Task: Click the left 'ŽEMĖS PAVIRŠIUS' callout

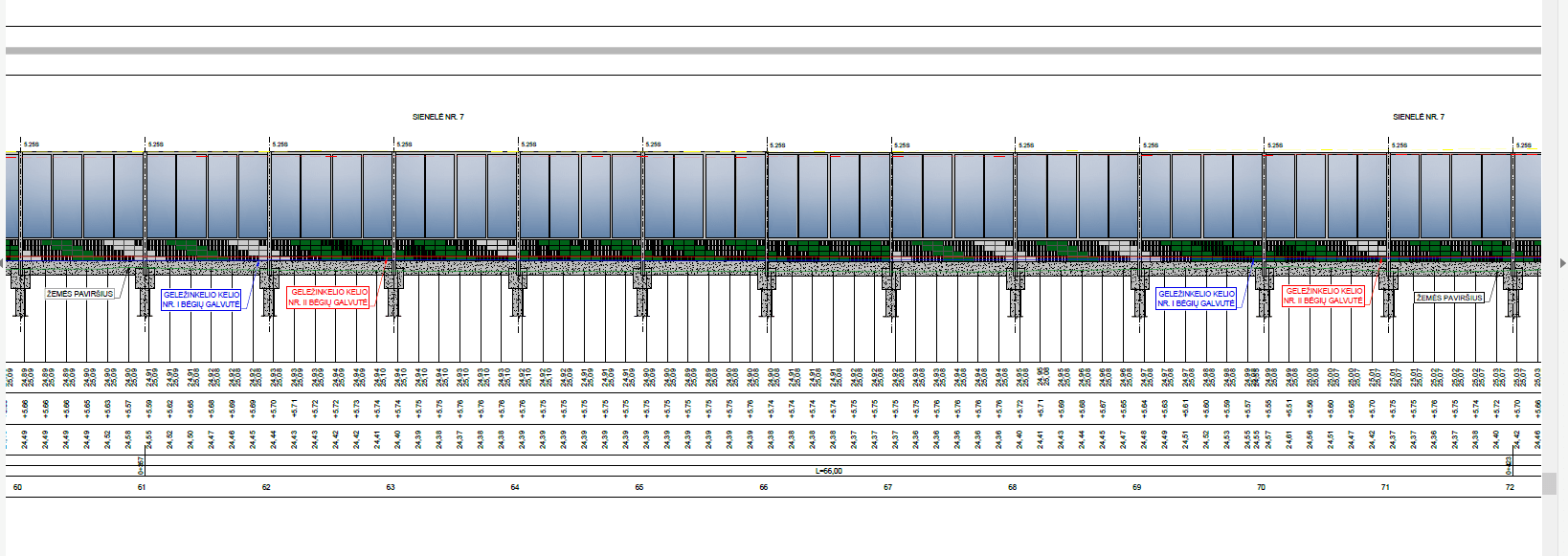Action: (x=79, y=294)
